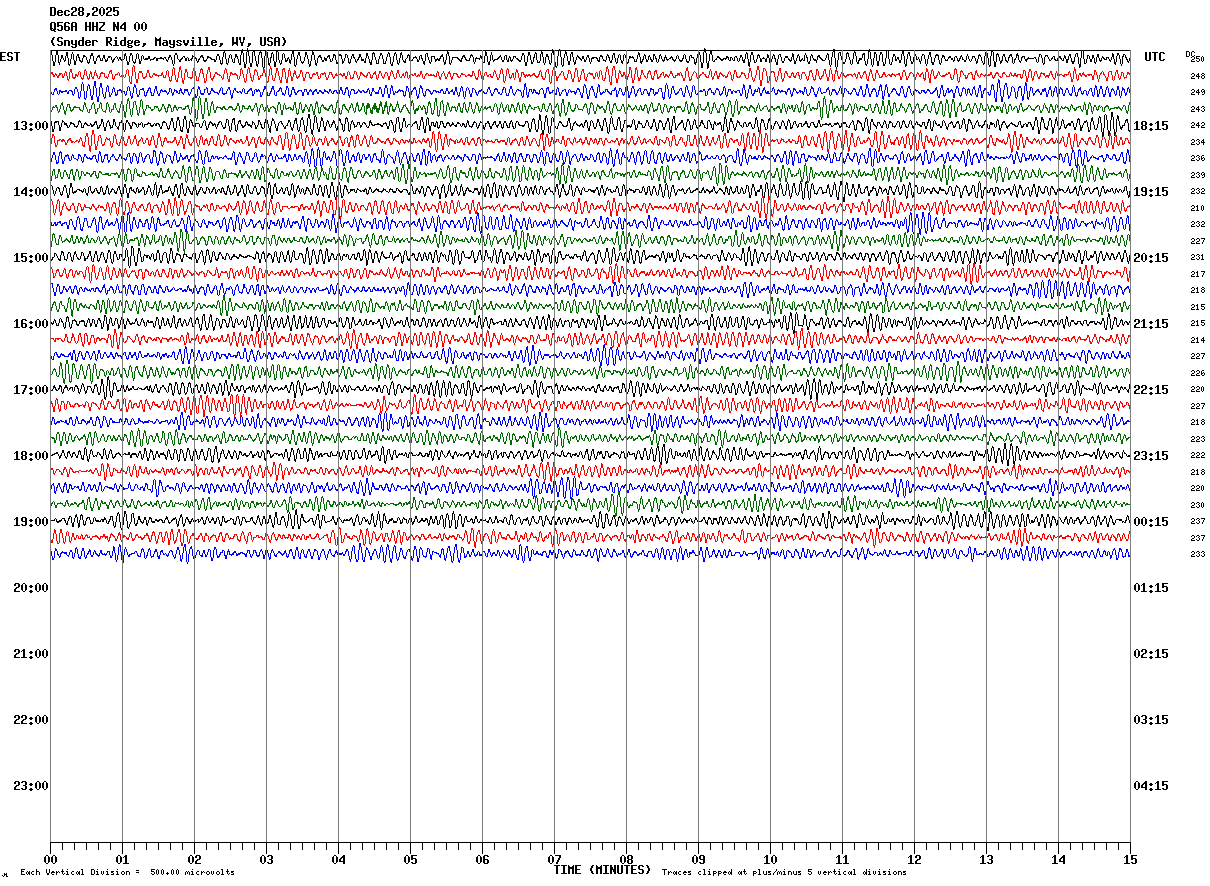Screen dimensions: 1210x886
Task: Click the Traces clipped at plus/minus 5 note
Action: (784, 873)
